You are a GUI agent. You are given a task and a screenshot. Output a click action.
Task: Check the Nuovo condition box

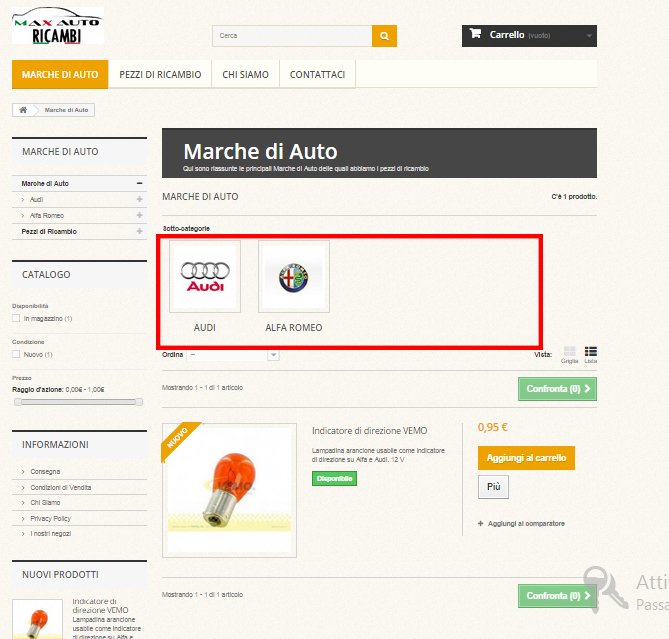[16, 354]
